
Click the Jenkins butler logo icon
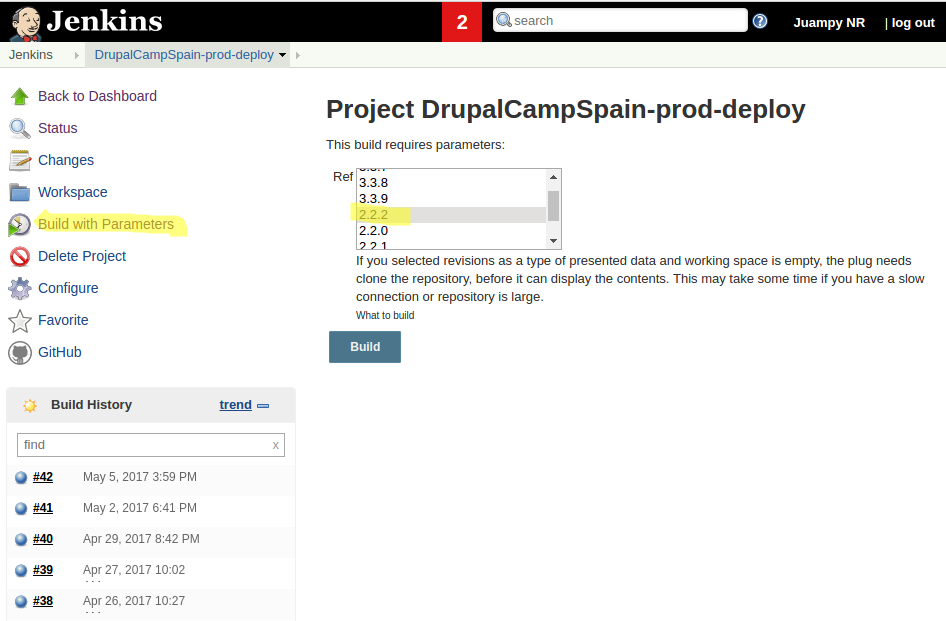pyautogui.click(x=25, y=24)
